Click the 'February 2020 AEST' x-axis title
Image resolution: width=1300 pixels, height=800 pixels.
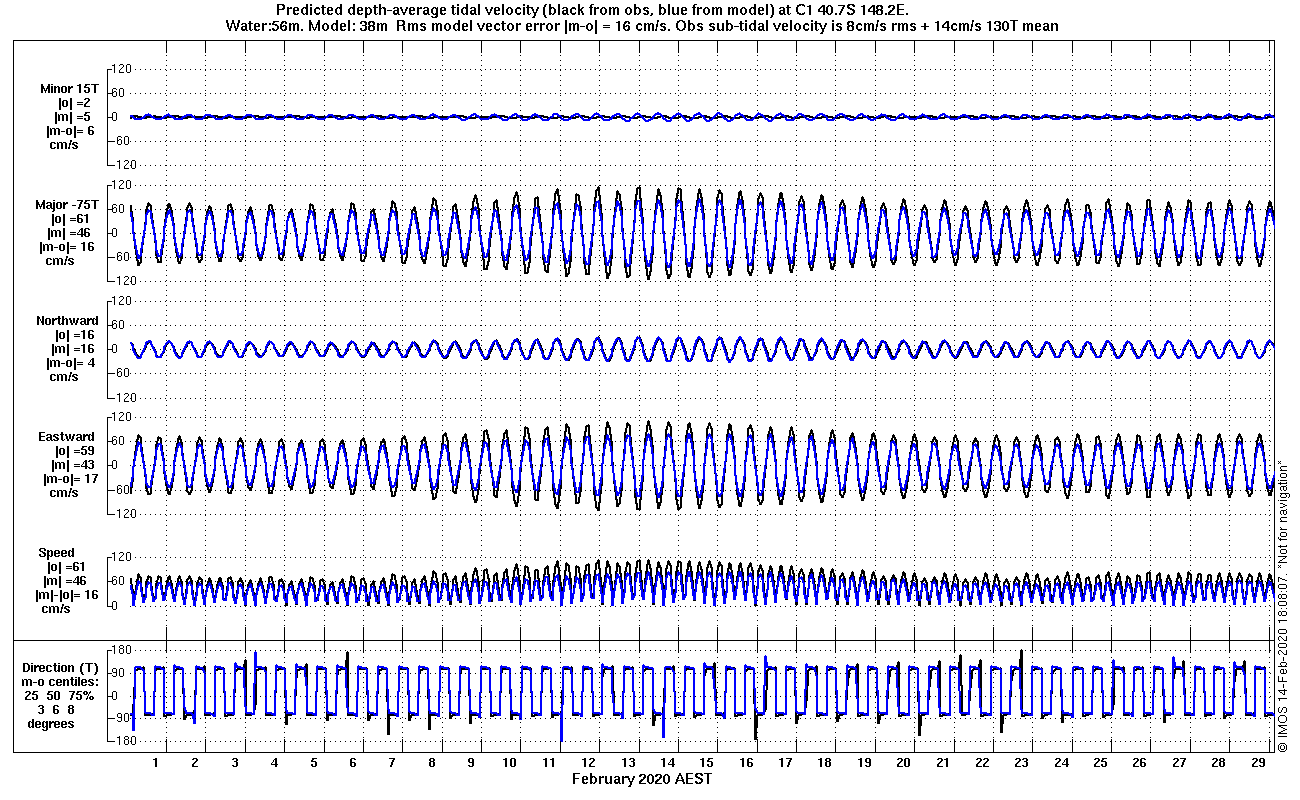642,778
